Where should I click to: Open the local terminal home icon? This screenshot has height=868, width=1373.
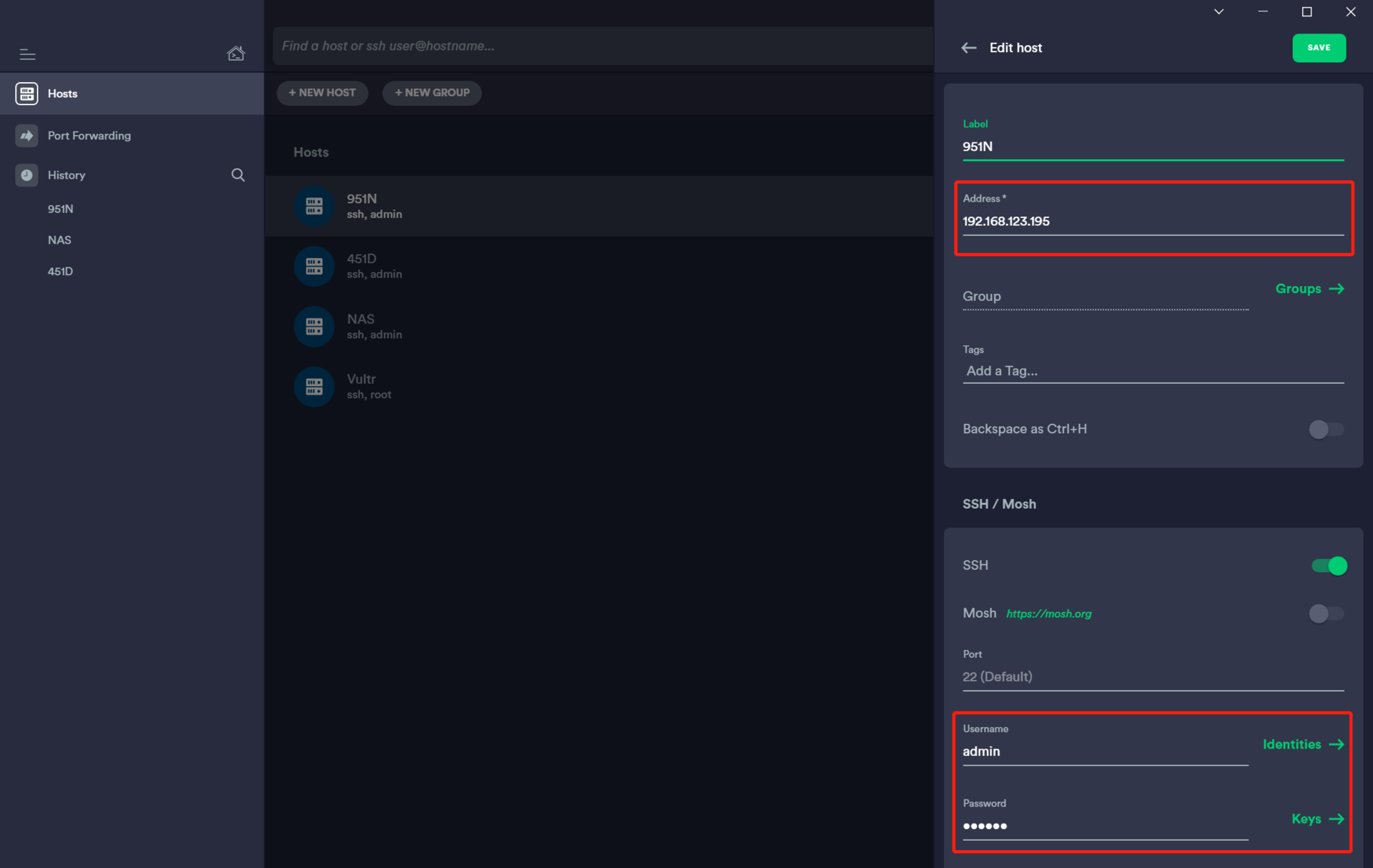point(235,54)
